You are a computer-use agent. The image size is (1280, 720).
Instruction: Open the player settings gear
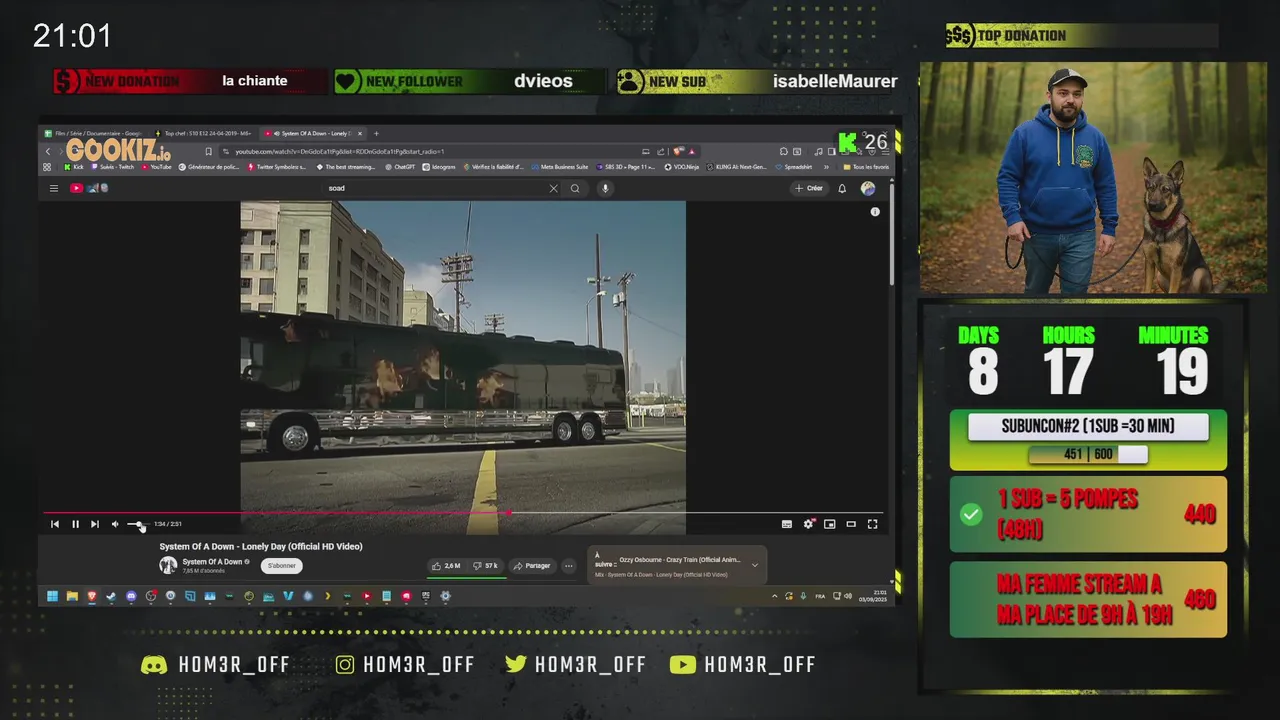tap(808, 524)
